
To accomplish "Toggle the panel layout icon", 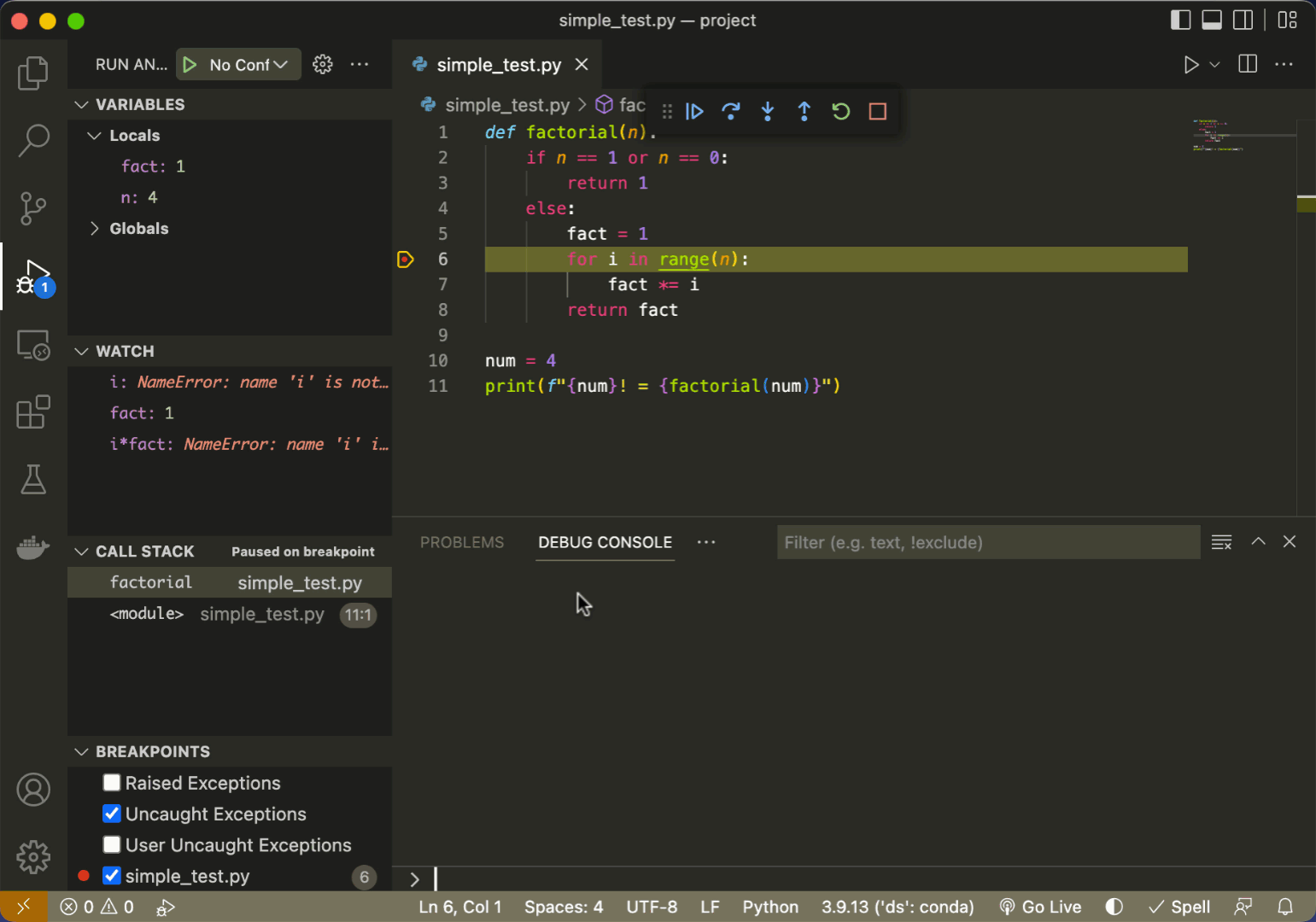I will tap(1212, 20).
